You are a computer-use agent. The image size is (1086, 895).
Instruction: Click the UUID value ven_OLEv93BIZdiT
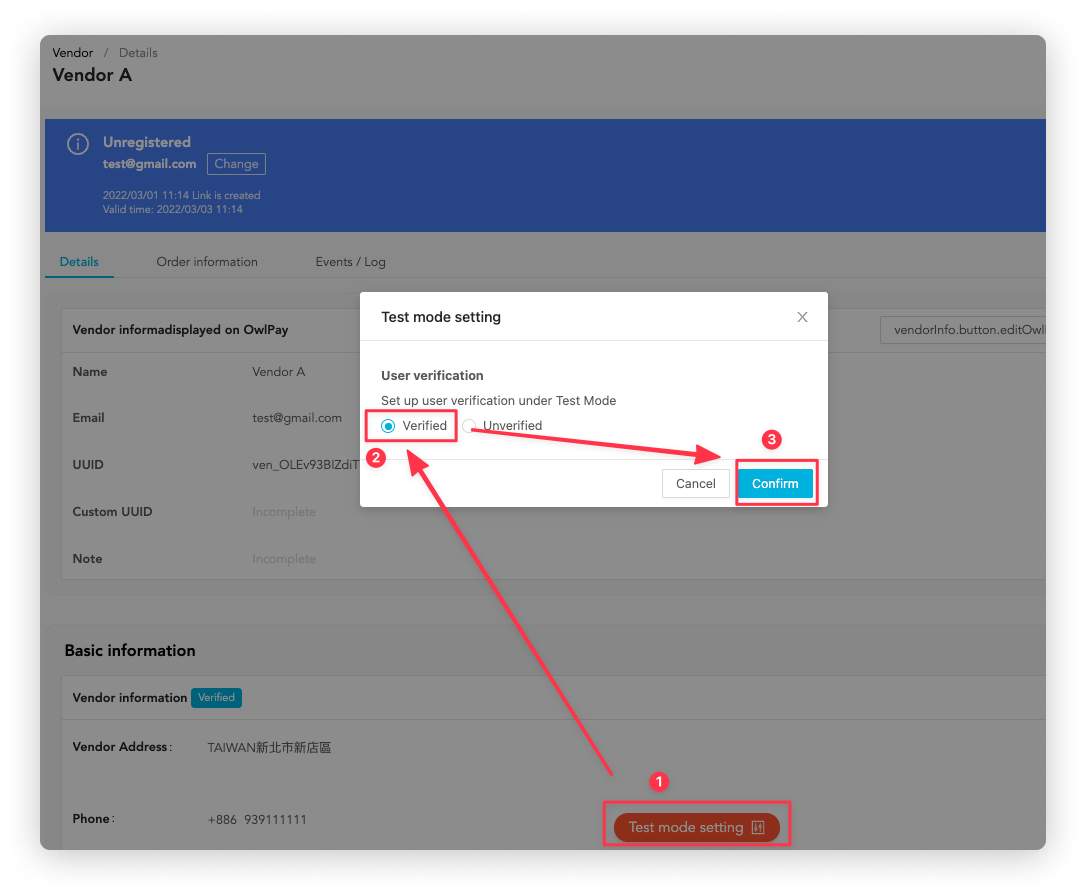305,464
